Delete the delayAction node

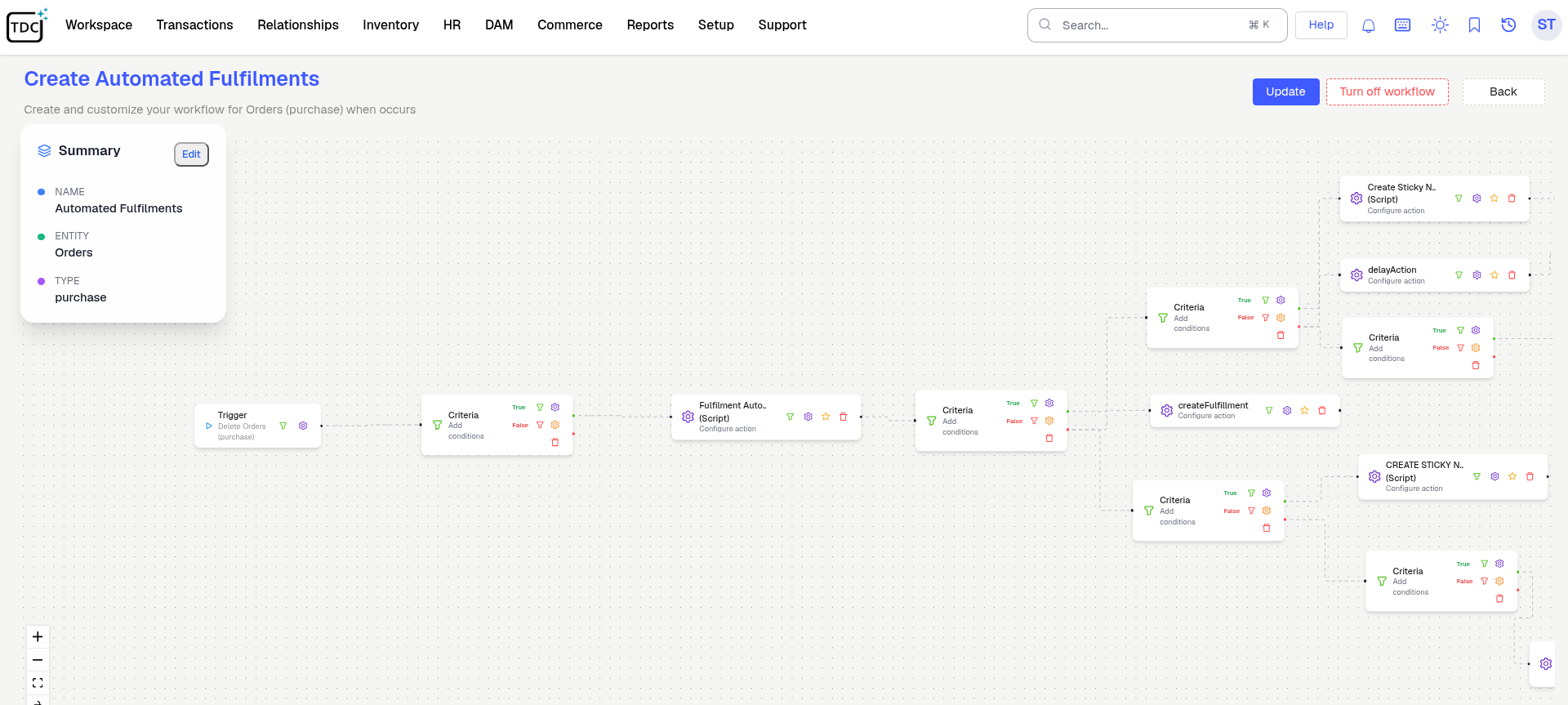pyautogui.click(x=1512, y=275)
